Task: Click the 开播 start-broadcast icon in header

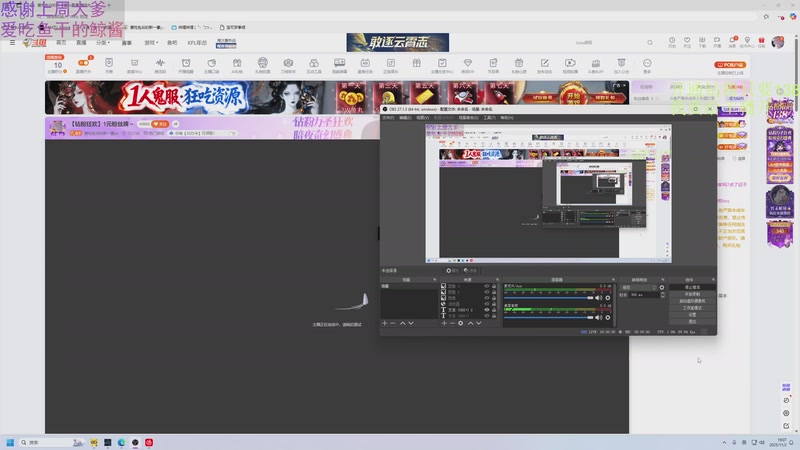Action: coord(717,41)
